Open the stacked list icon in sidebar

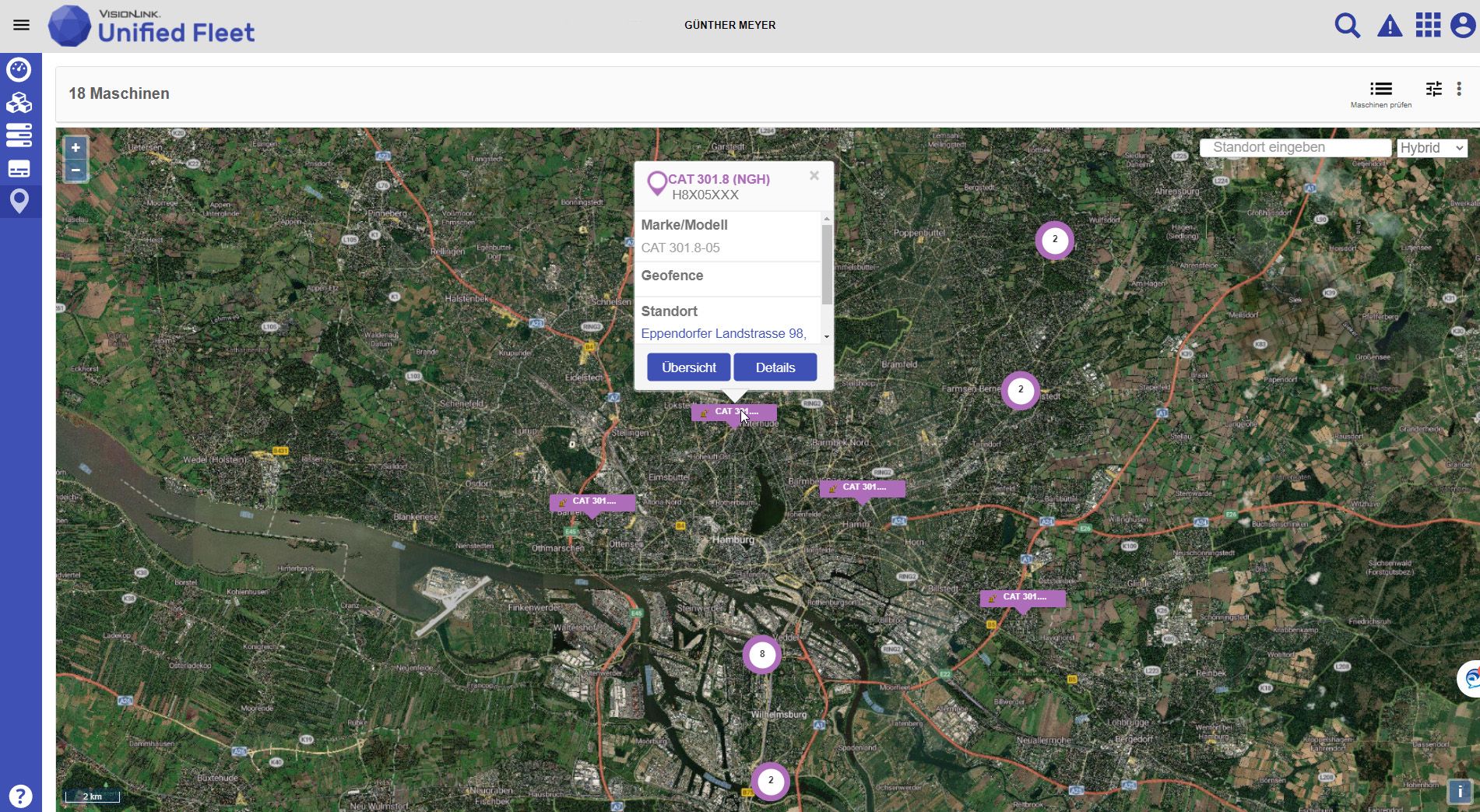tap(19, 135)
